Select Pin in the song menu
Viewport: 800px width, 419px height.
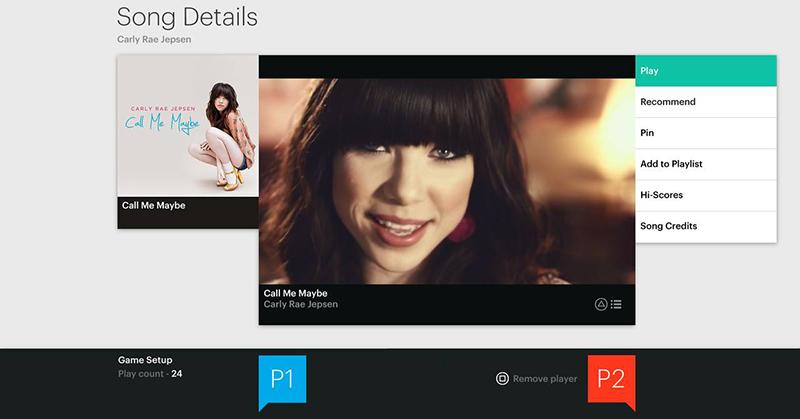click(706, 133)
